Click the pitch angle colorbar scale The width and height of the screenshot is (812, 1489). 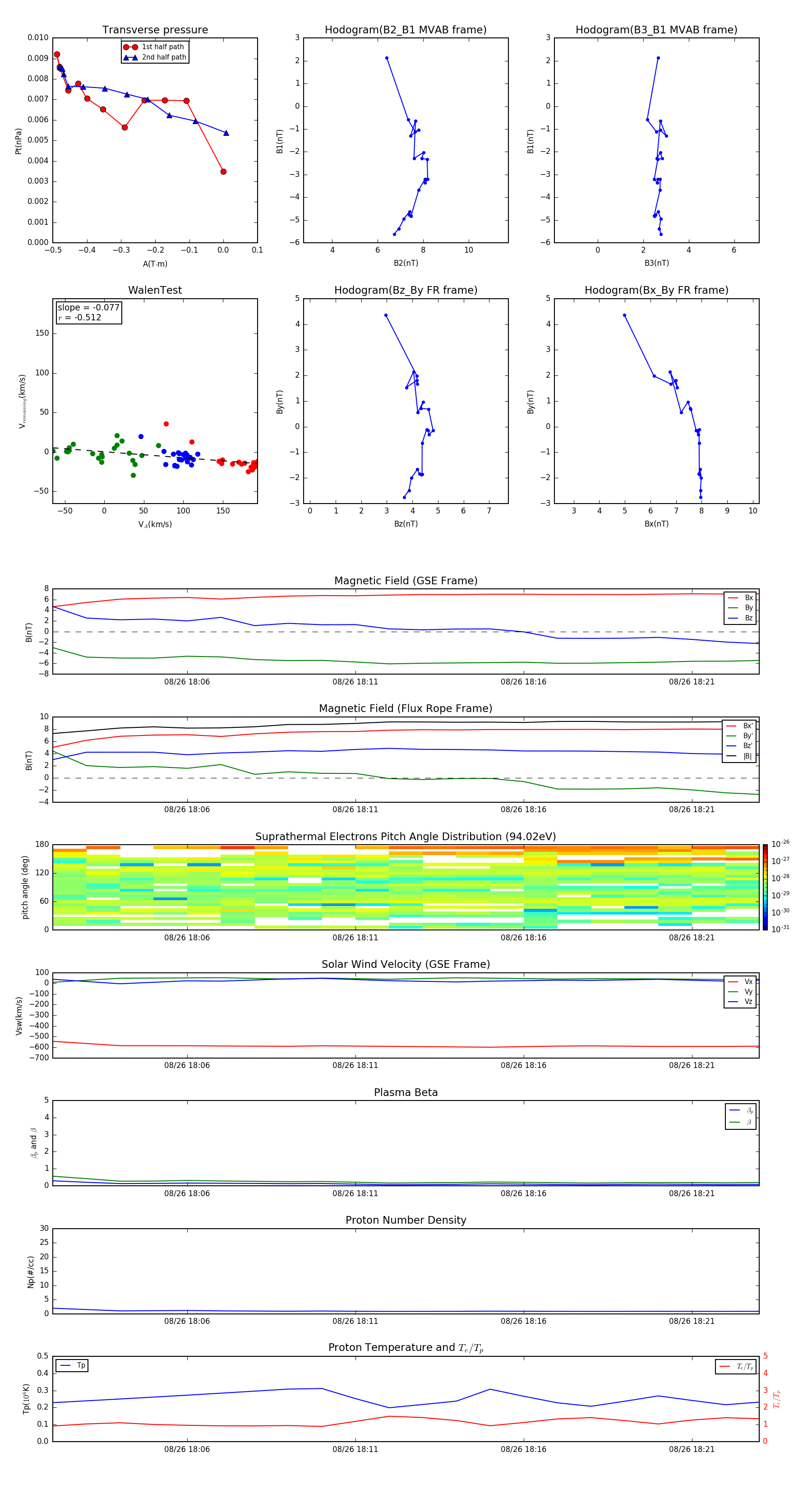click(x=765, y=887)
